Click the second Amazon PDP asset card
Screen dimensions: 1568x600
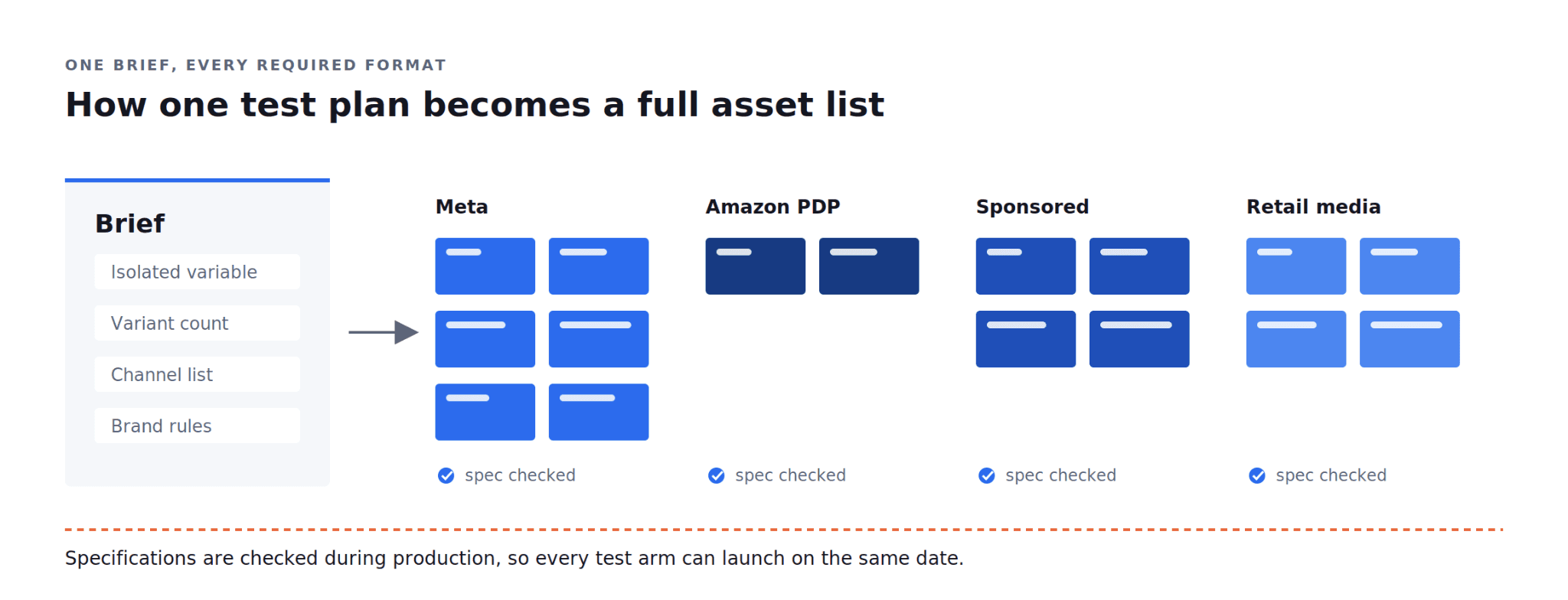[869, 266]
